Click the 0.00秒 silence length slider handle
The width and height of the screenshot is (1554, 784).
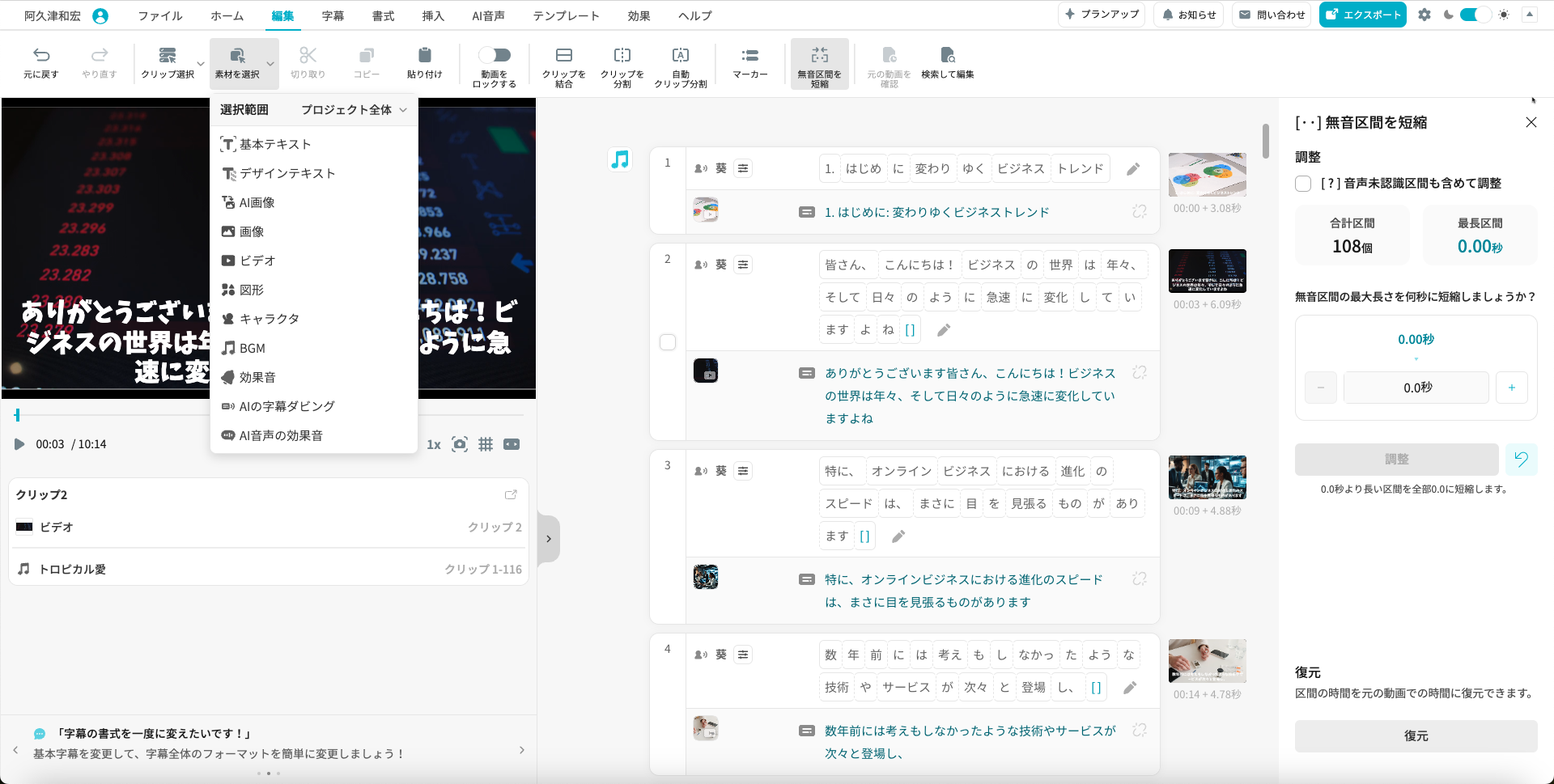[1416, 358]
